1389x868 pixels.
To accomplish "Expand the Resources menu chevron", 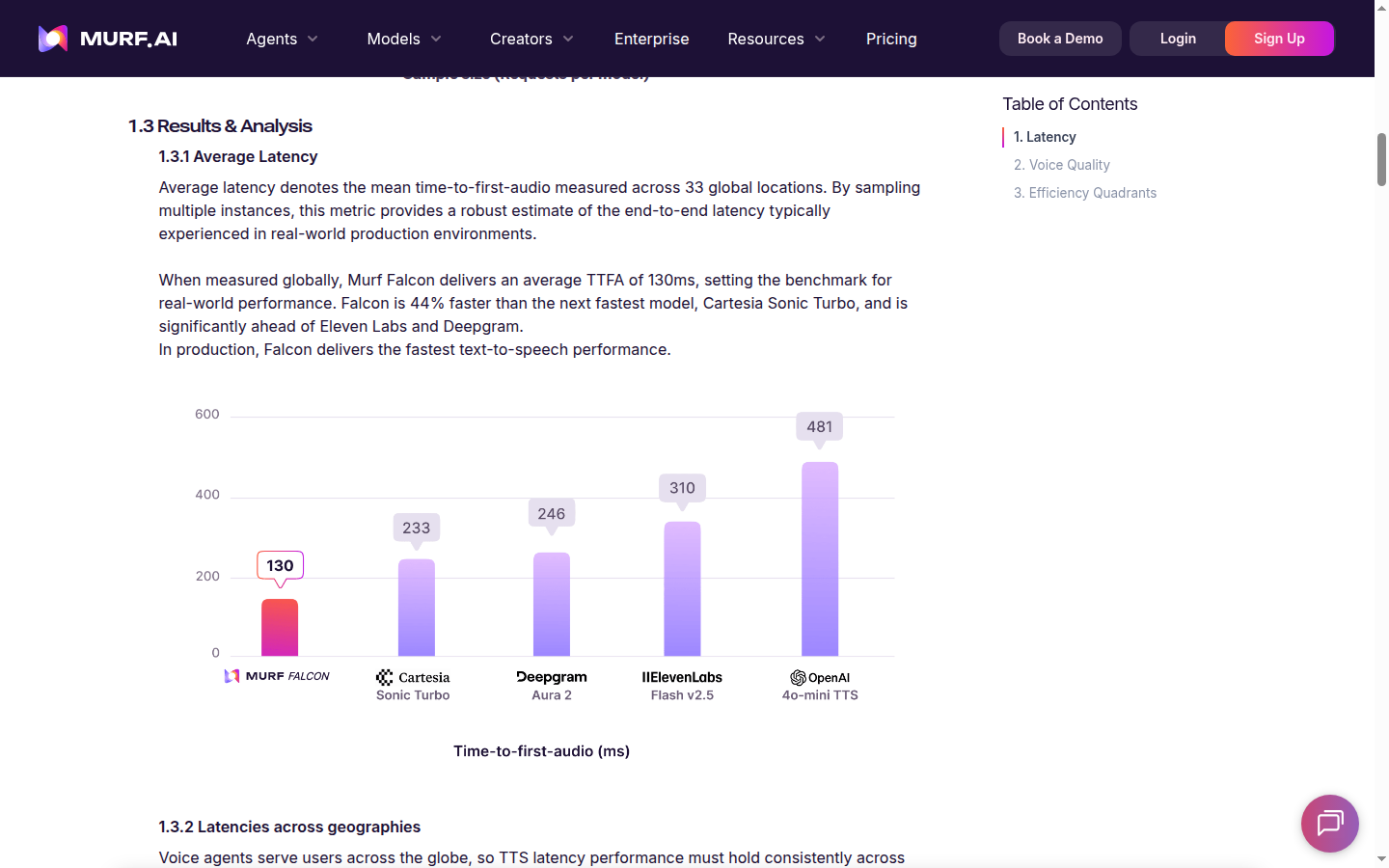I will click(820, 39).
